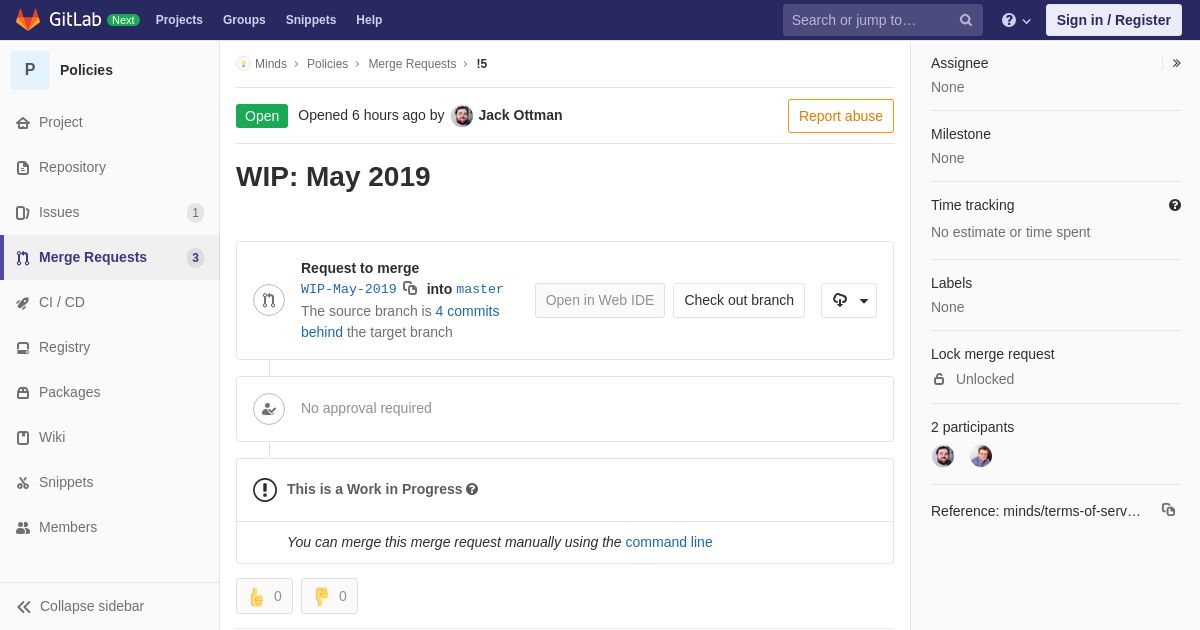Click the approval user-check icon
Image resolution: width=1200 pixels, height=630 pixels.
269,409
